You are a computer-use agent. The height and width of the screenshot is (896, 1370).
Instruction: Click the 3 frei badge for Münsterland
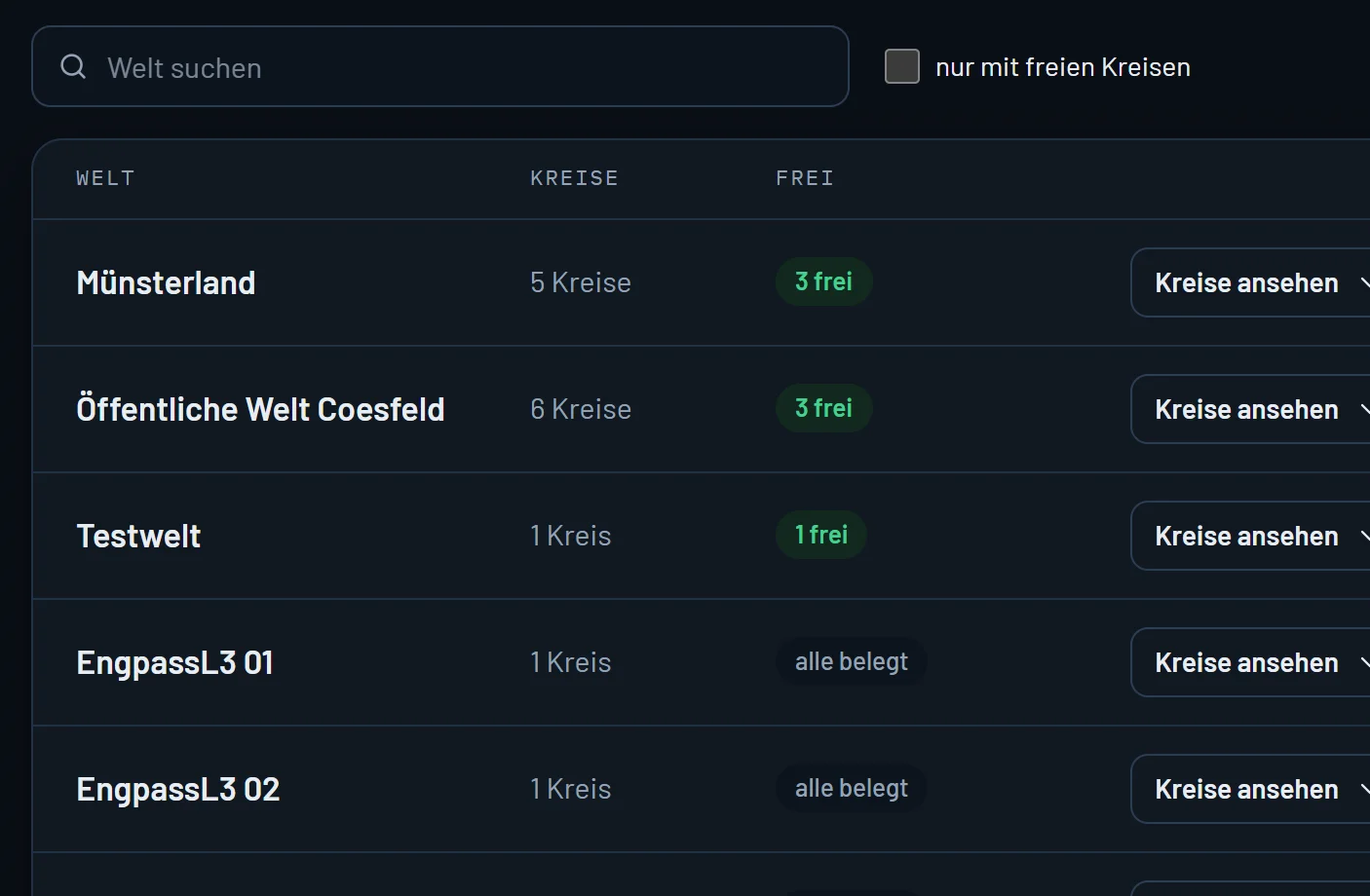pos(824,281)
